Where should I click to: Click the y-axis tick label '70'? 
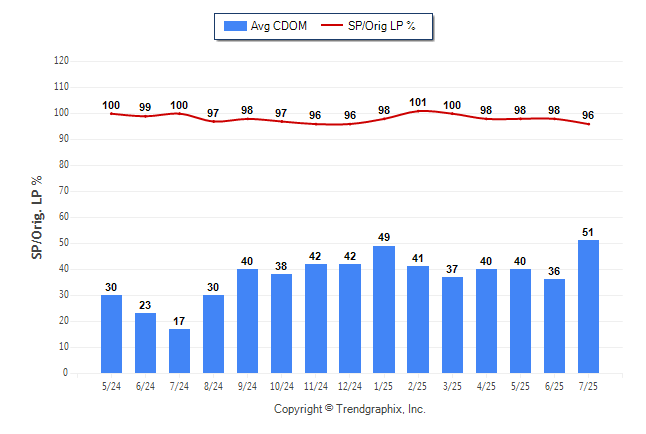[x=64, y=191]
